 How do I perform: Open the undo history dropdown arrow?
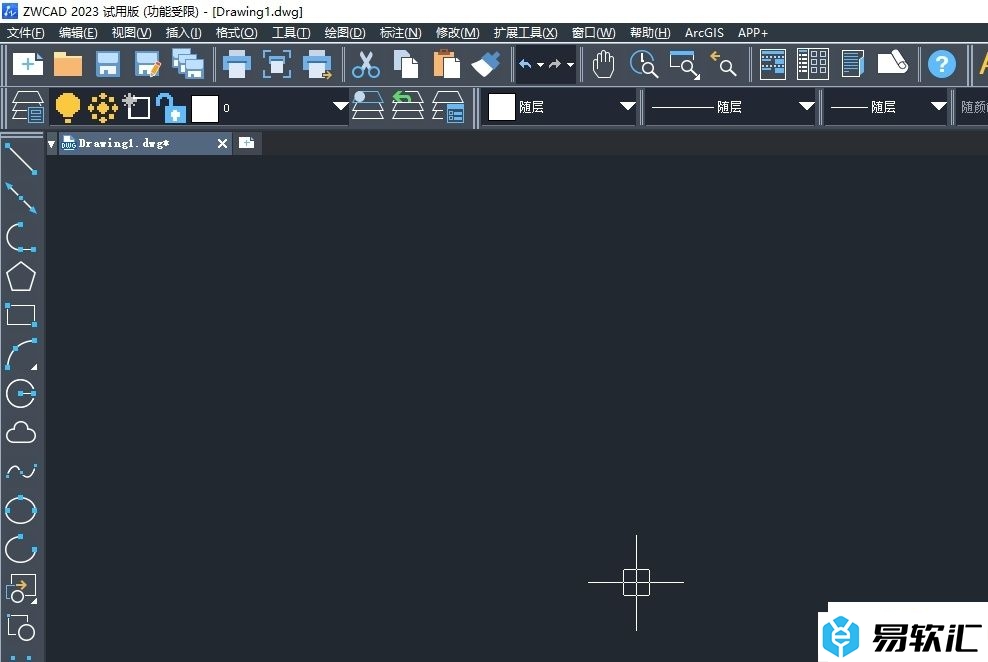(540, 65)
